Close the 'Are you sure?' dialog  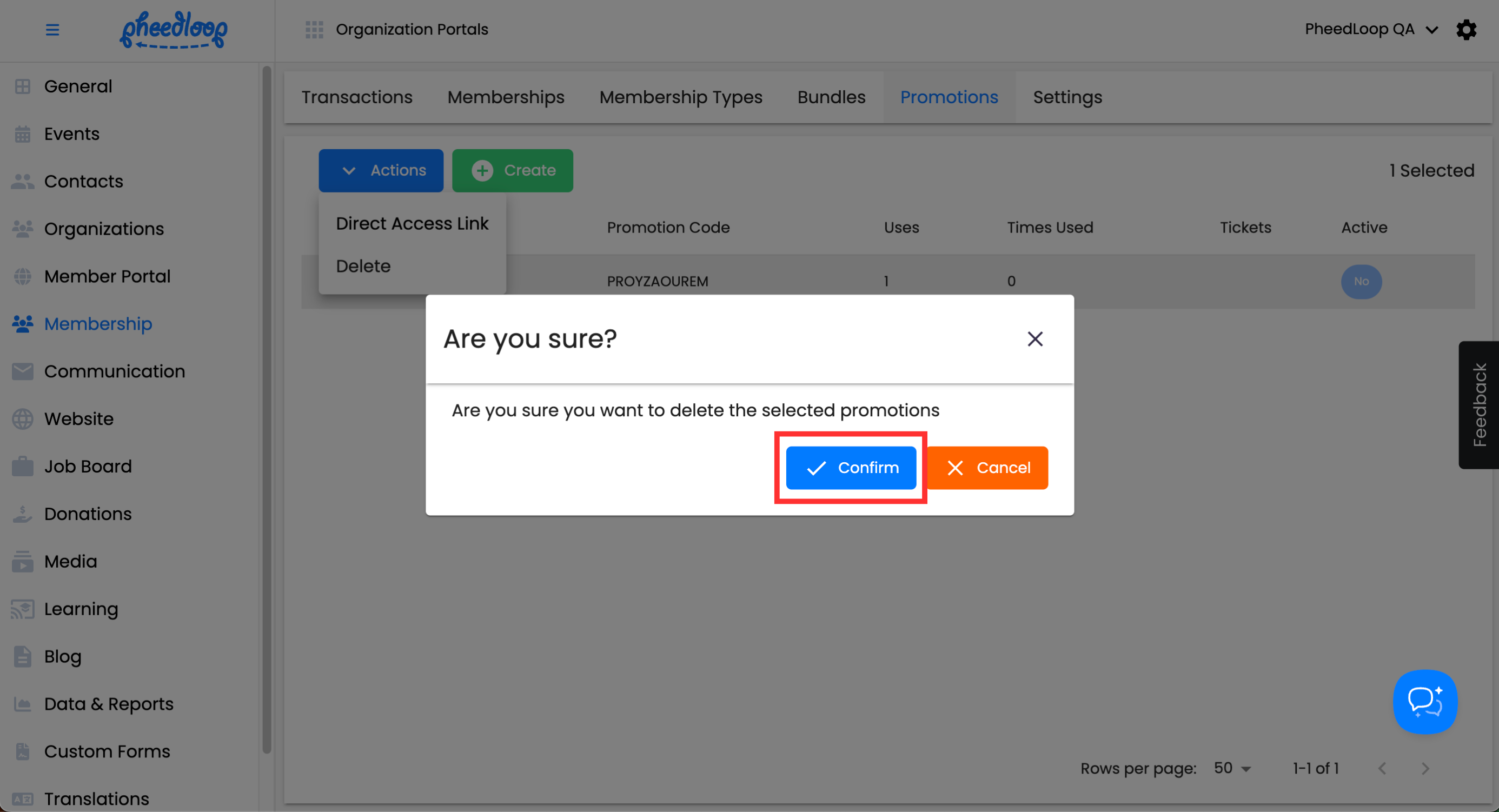point(1034,338)
